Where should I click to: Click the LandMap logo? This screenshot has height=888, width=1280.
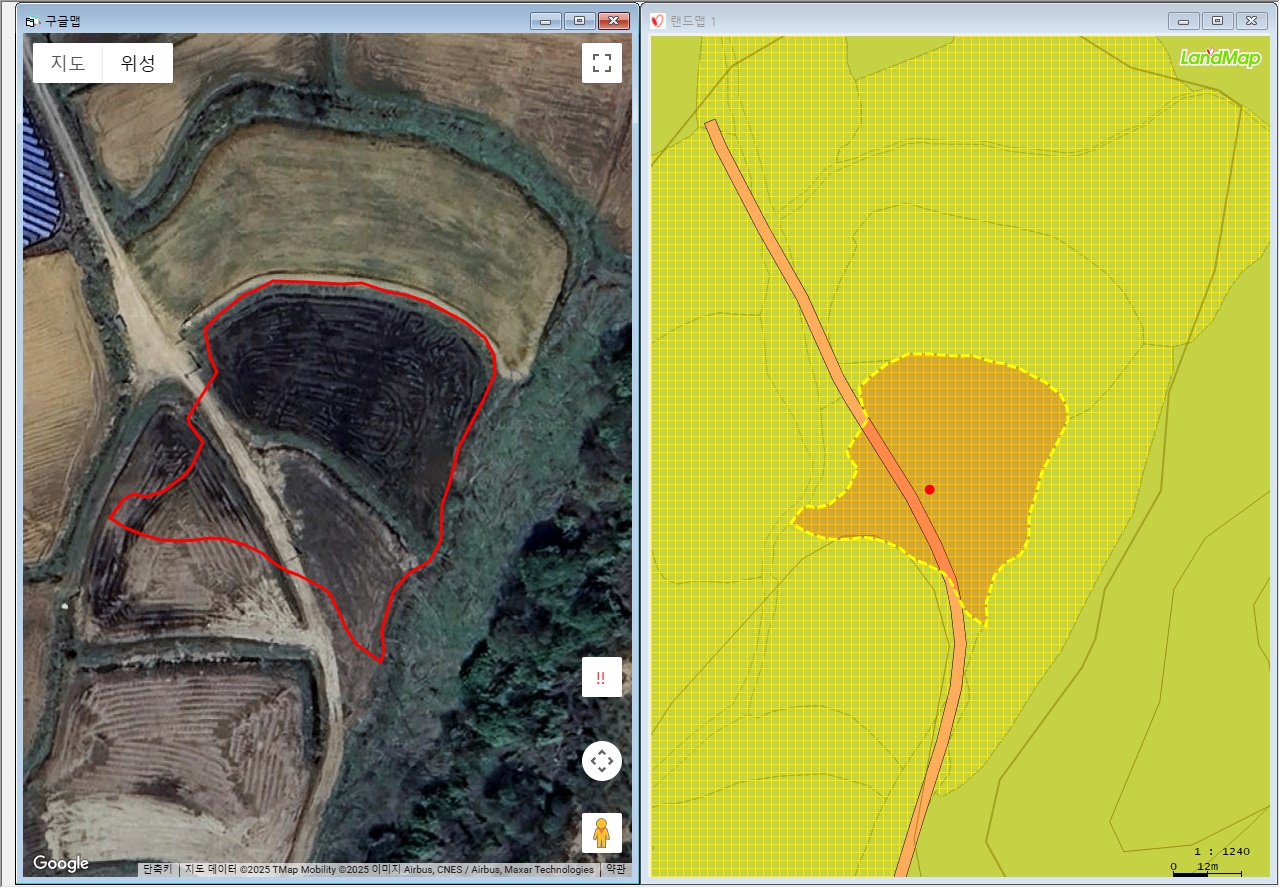click(x=1220, y=58)
